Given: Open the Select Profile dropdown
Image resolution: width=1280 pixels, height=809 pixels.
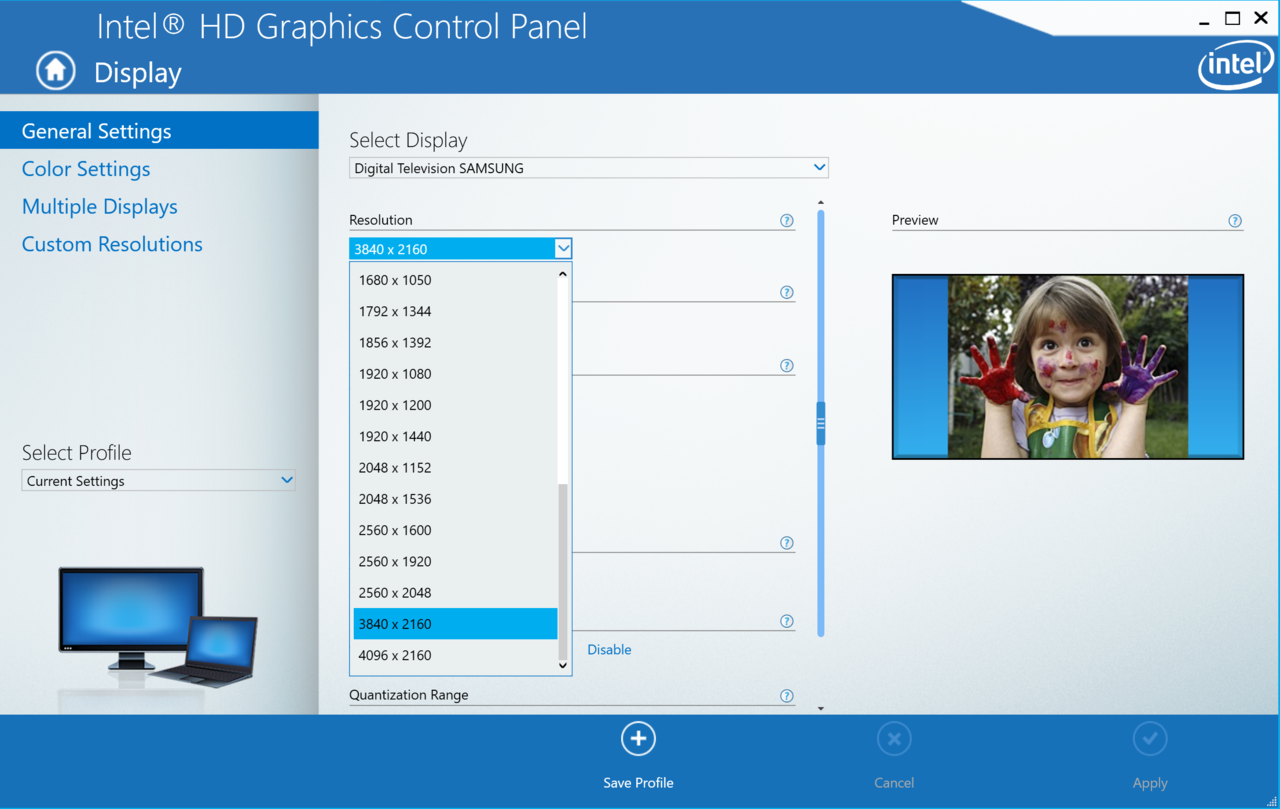Looking at the screenshot, I should point(287,481).
